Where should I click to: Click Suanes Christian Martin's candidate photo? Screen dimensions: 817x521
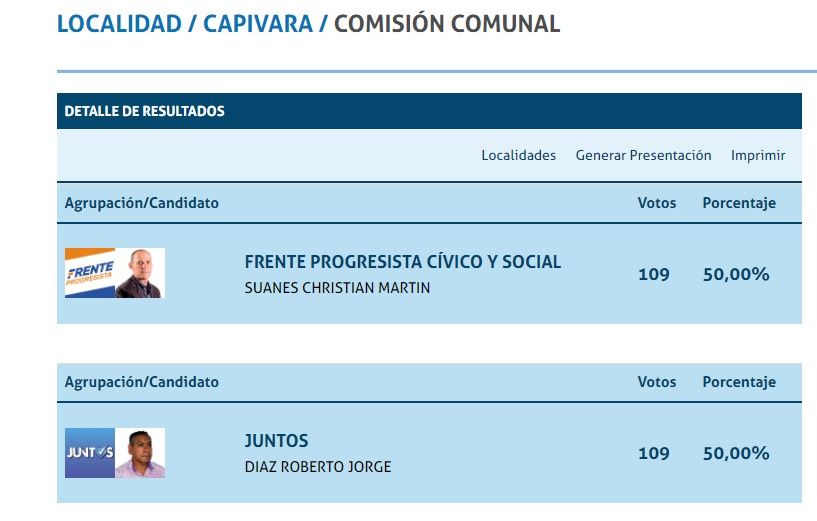(140, 273)
